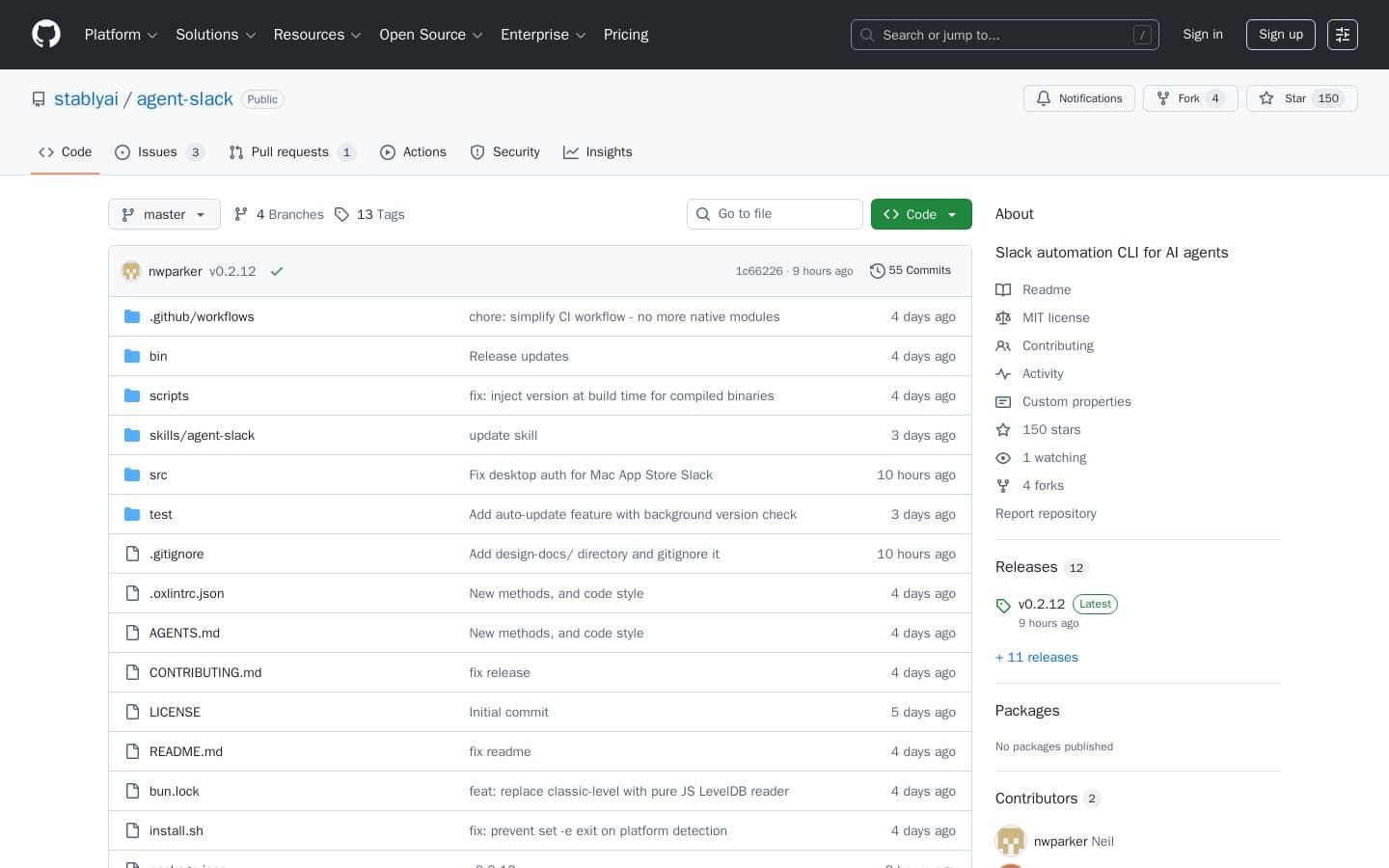The height and width of the screenshot is (868, 1389).
Task: Expand the Resources navigation dropdown
Action: click(x=317, y=35)
